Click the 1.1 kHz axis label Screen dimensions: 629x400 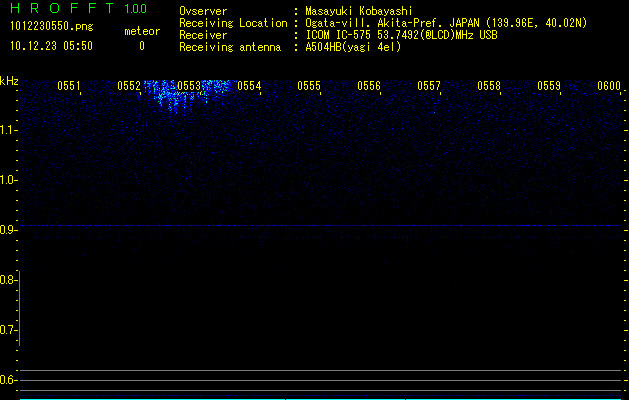click(7, 130)
